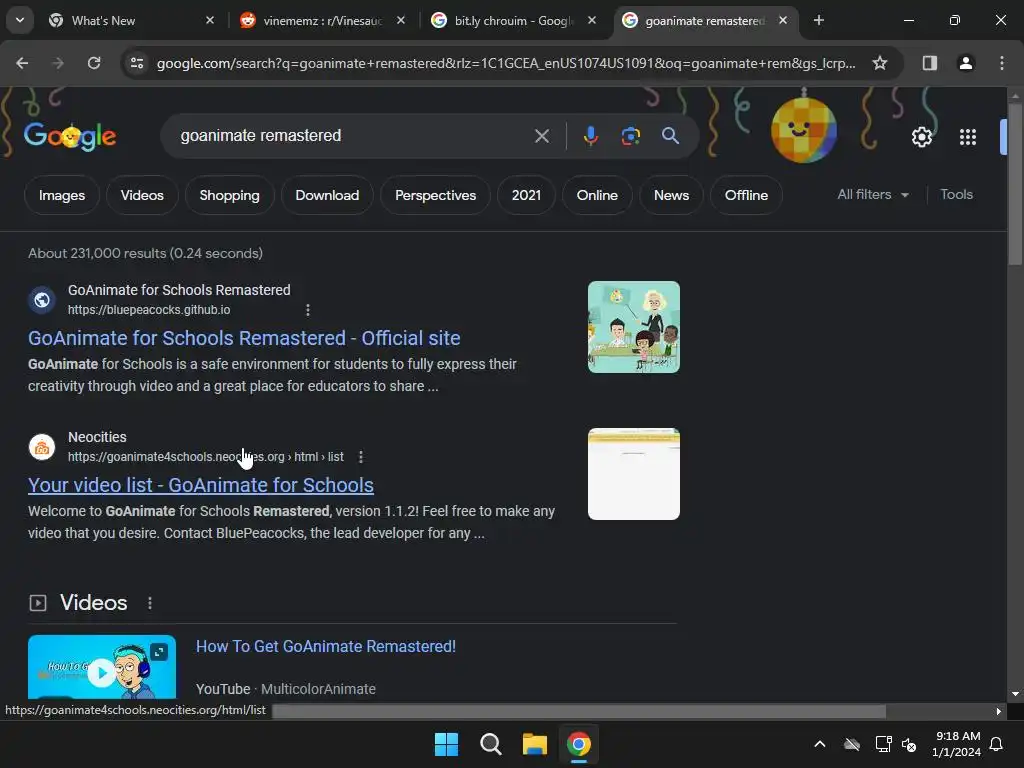Filter results by Videos

(x=142, y=195)
